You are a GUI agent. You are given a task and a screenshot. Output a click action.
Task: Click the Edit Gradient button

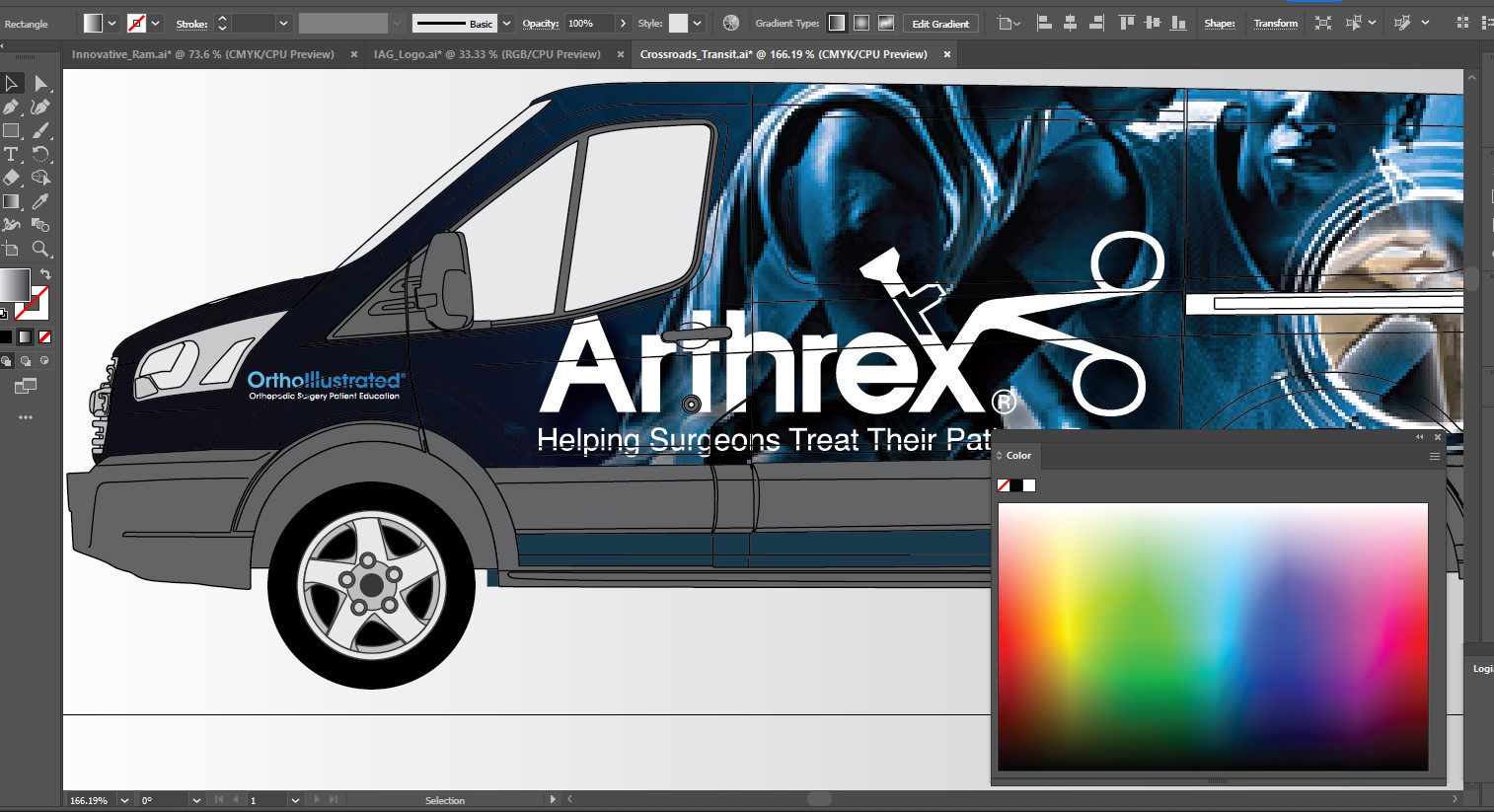[x=939, y=23]
